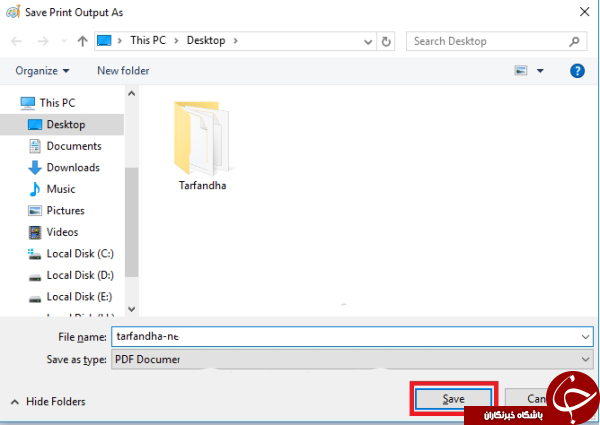600x425 pixels.
Task: Click the Local Disk (C:) drive icon
Action: point(34,254)
